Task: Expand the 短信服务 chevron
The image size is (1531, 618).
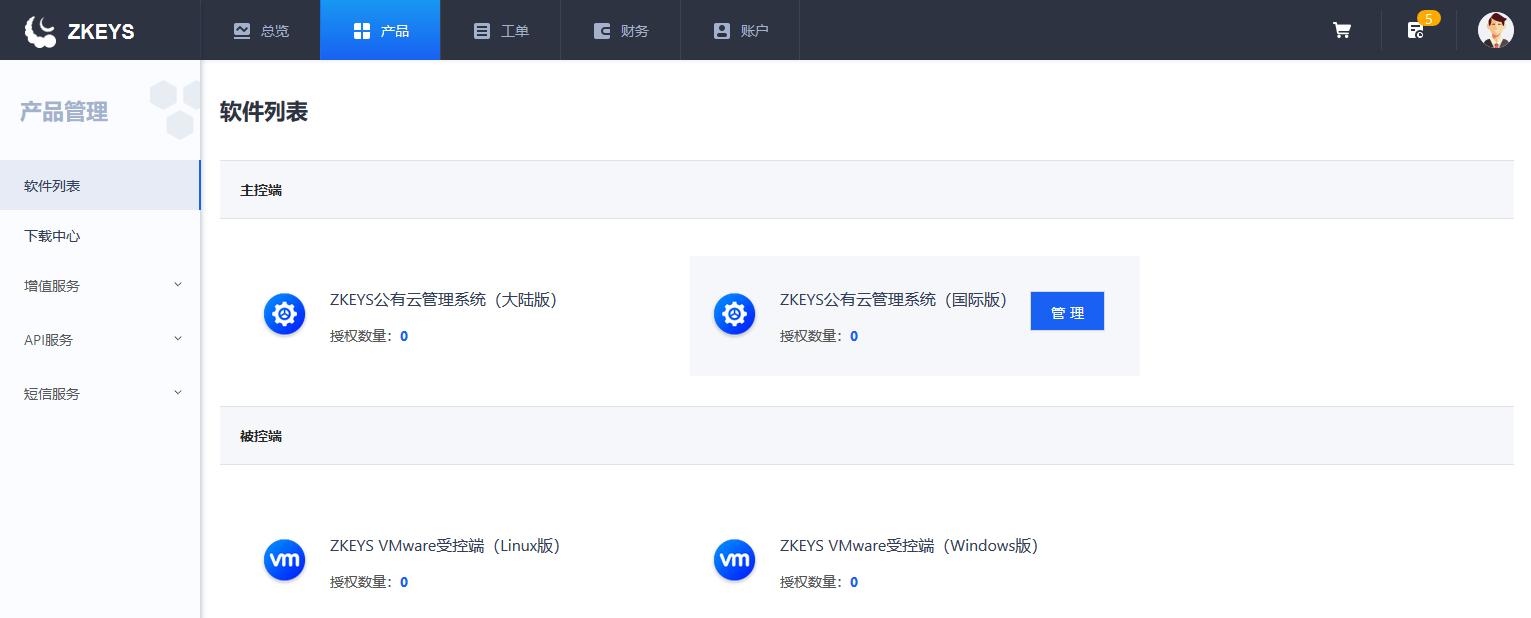Action: (178, 393)
